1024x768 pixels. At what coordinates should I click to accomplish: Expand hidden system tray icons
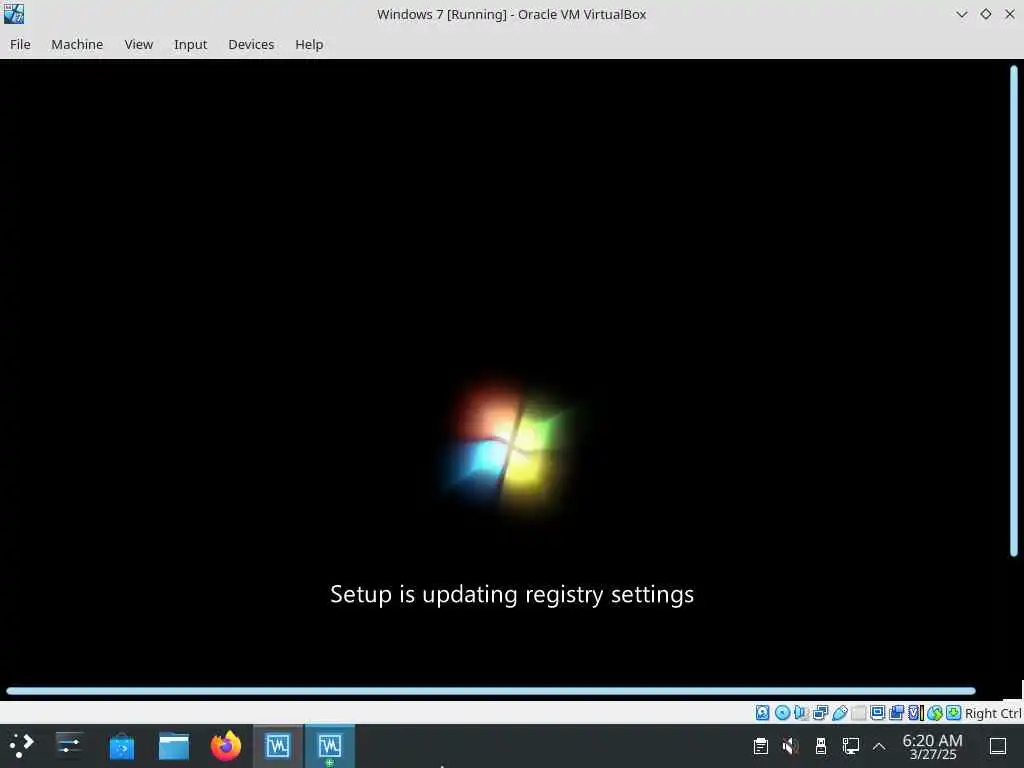pos(879,746)
